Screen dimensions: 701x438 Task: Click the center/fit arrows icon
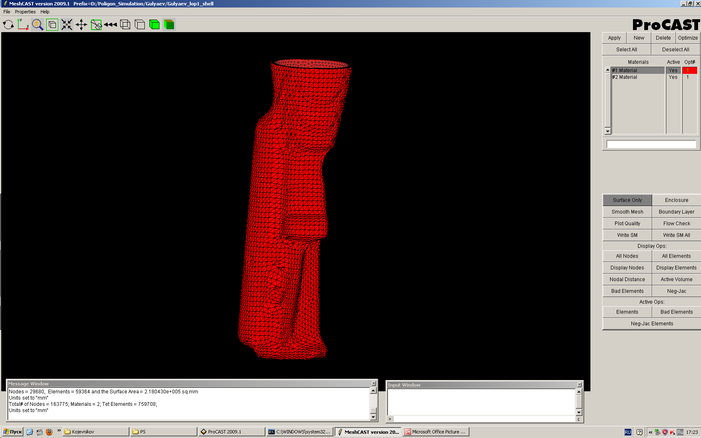pos(67,25)
